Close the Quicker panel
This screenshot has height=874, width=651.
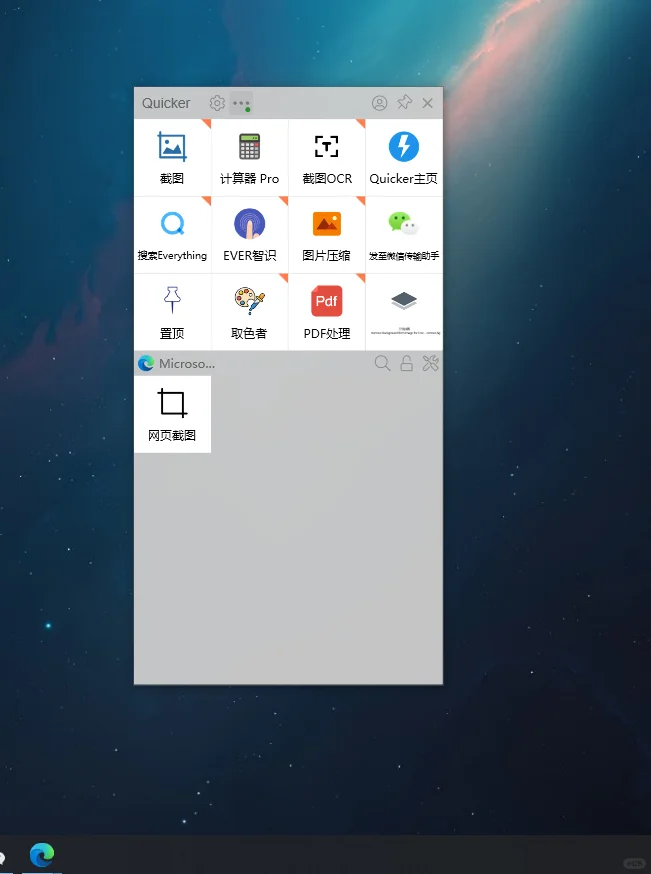pos(427,103)
